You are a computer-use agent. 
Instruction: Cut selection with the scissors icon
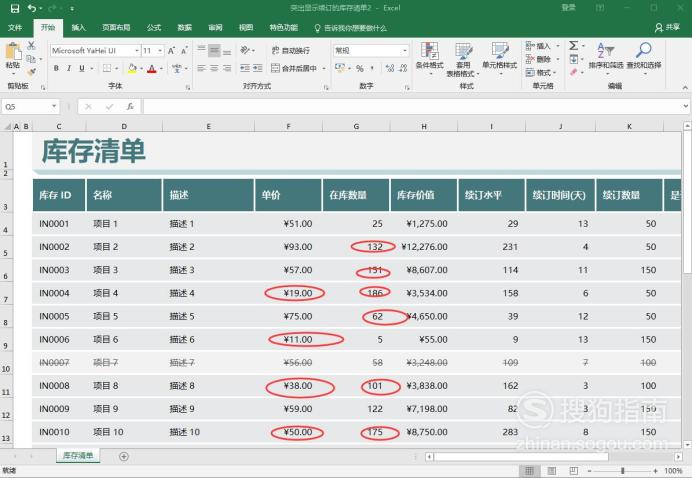pyautogui.click(x=31, y=45)
